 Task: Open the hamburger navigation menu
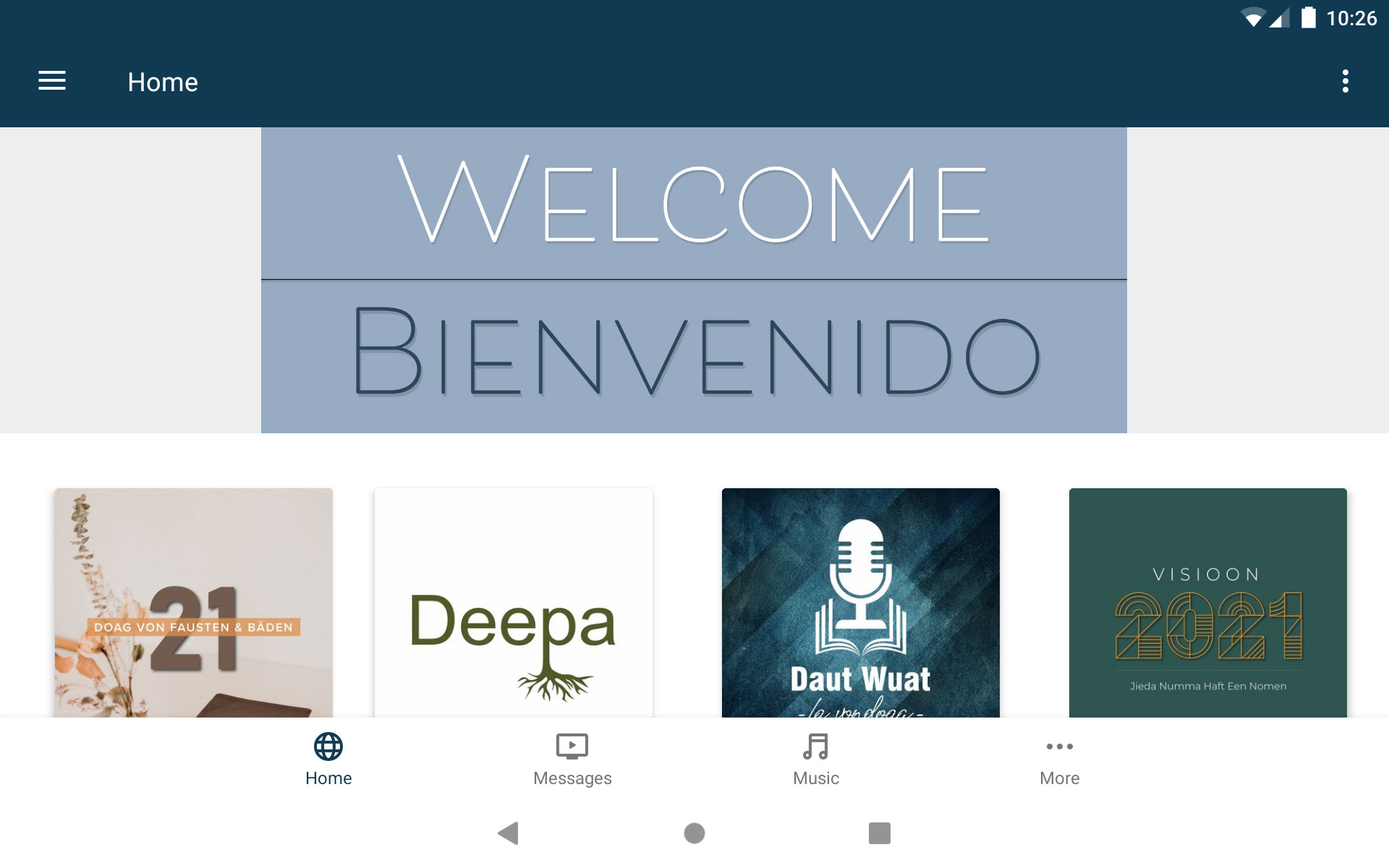52,81
